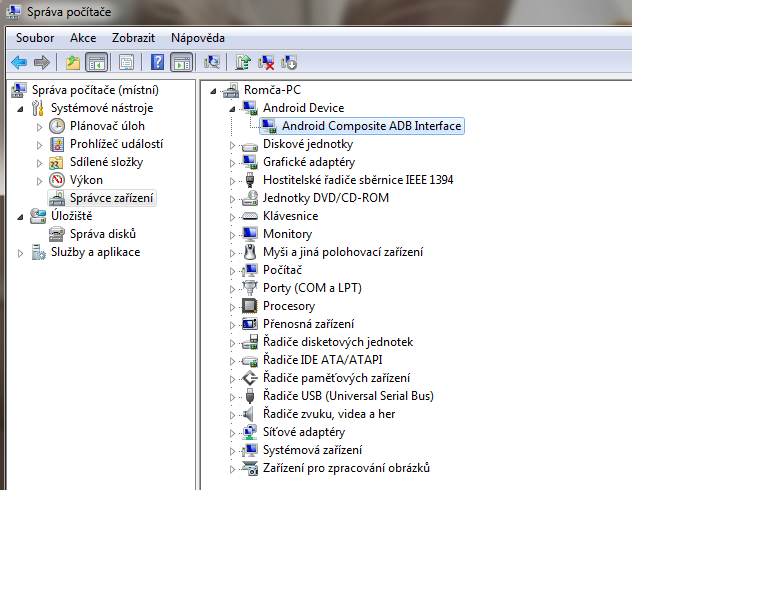Click the Grafické adaptéry category icon
Image resolution: width=768 pixels, height=614 pixels.
(250, 162)
